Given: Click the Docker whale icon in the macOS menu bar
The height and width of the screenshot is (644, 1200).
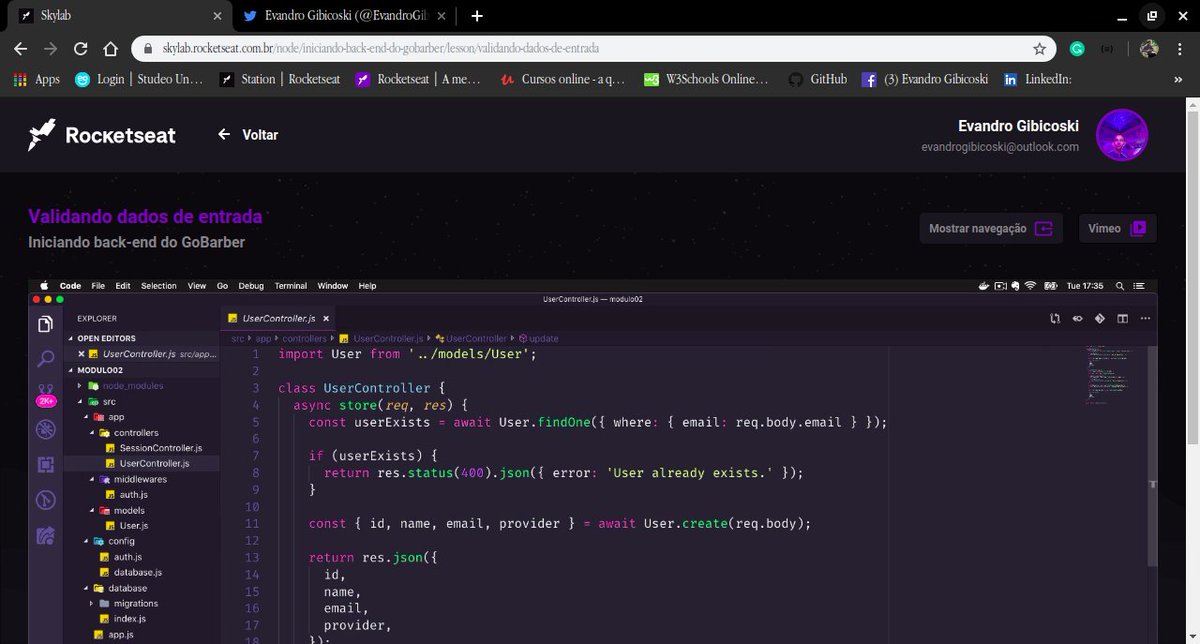Looking at the screenshot, I should click(983, 286).
